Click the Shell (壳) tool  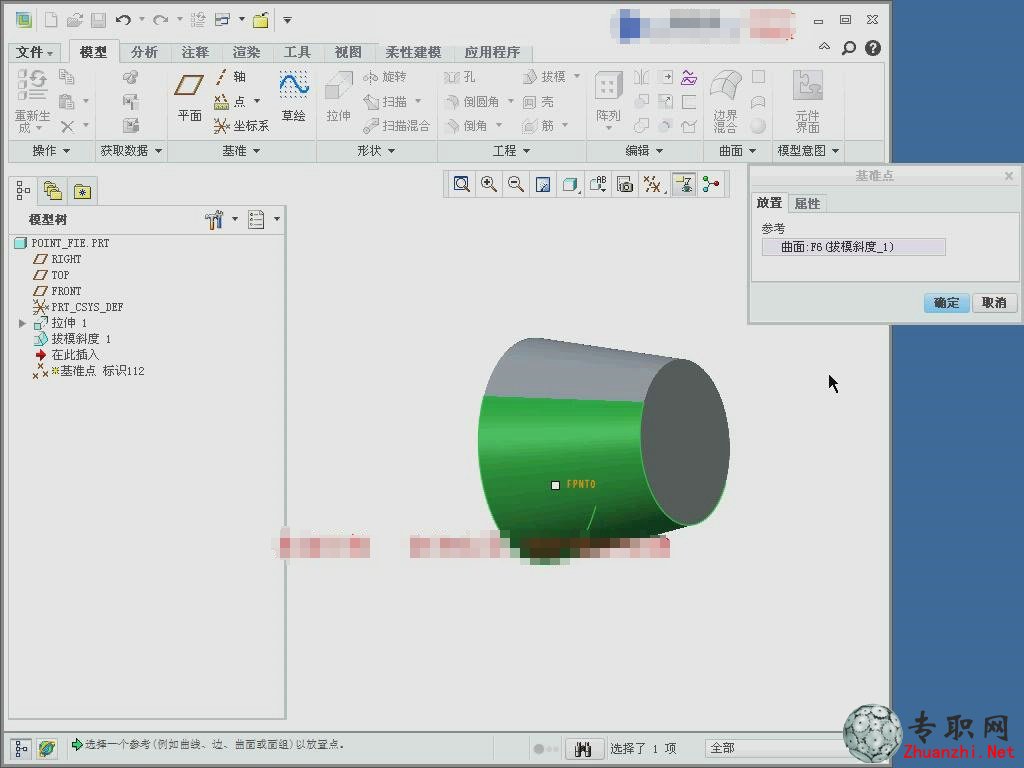(538, 101)
